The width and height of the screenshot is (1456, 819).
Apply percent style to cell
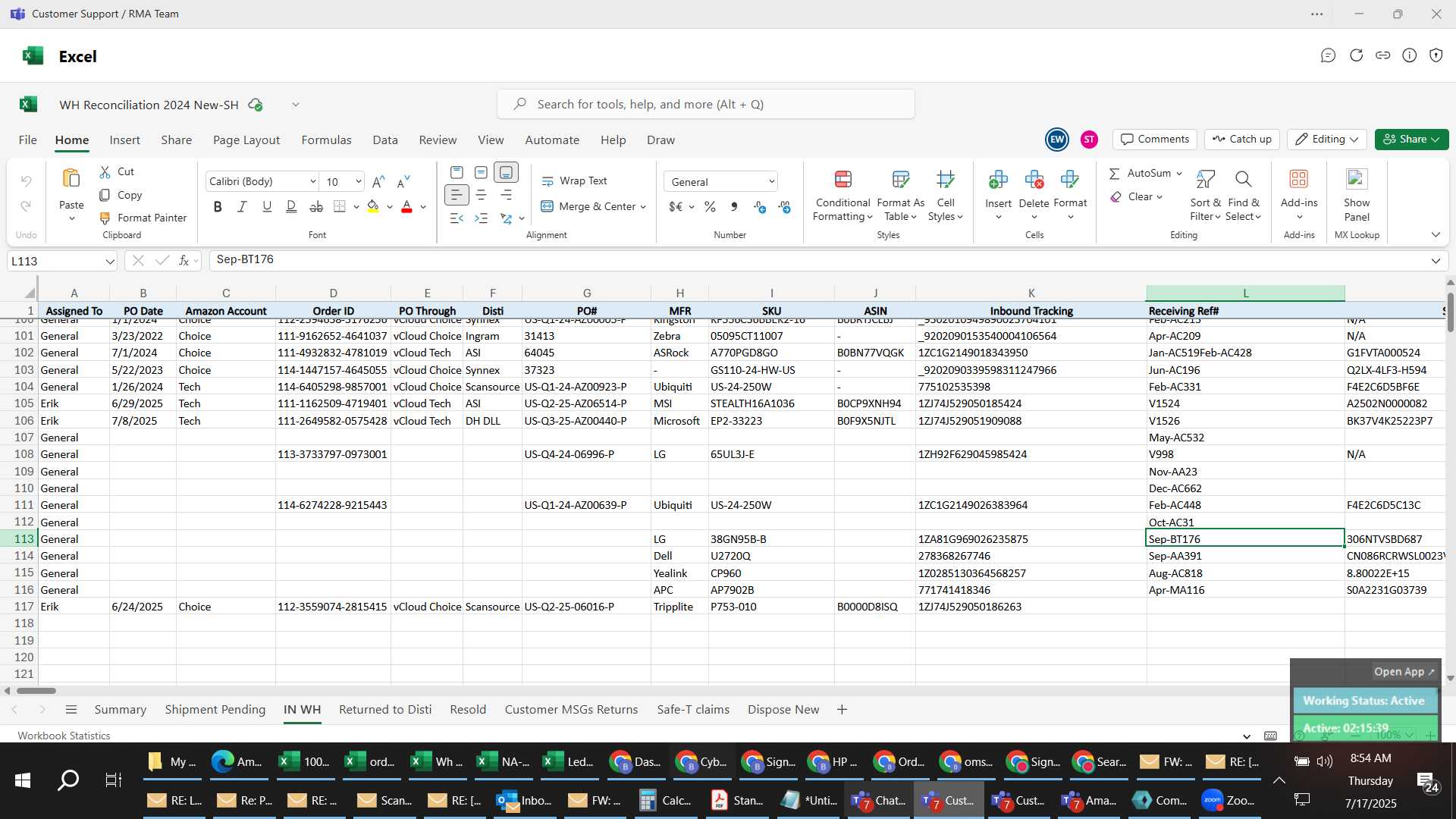(x=710, y=206)
